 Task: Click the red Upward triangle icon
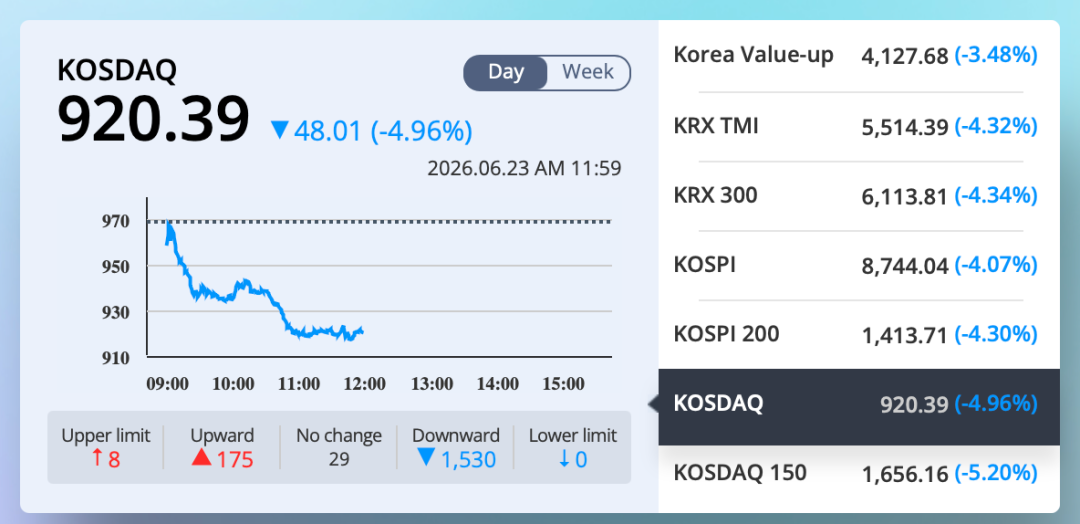pos(201,457)
